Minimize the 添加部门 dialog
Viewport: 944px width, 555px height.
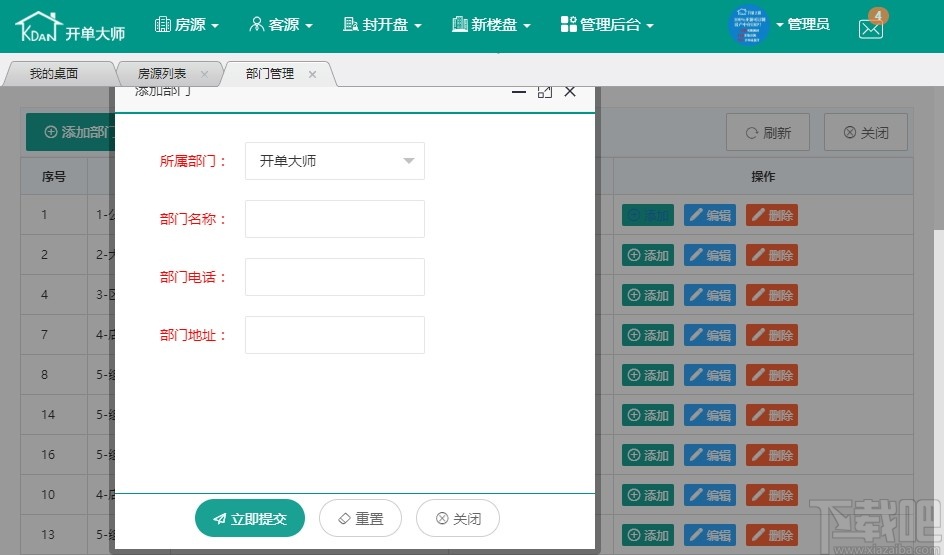pos(519,93)
